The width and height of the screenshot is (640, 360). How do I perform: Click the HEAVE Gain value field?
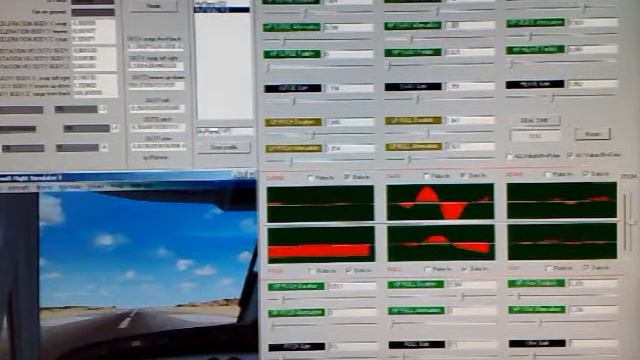[x=592, y=84]
